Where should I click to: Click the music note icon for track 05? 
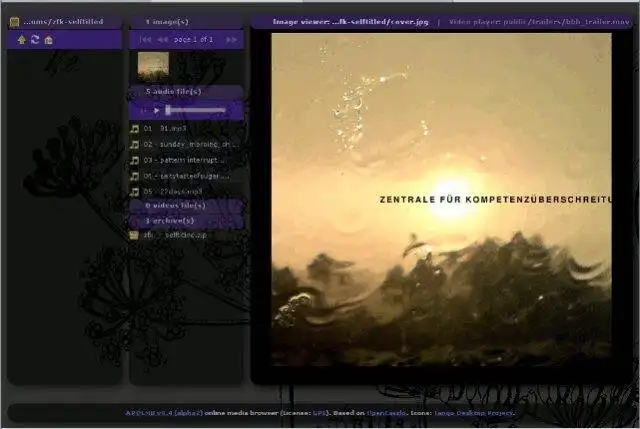tap(134, 192)
